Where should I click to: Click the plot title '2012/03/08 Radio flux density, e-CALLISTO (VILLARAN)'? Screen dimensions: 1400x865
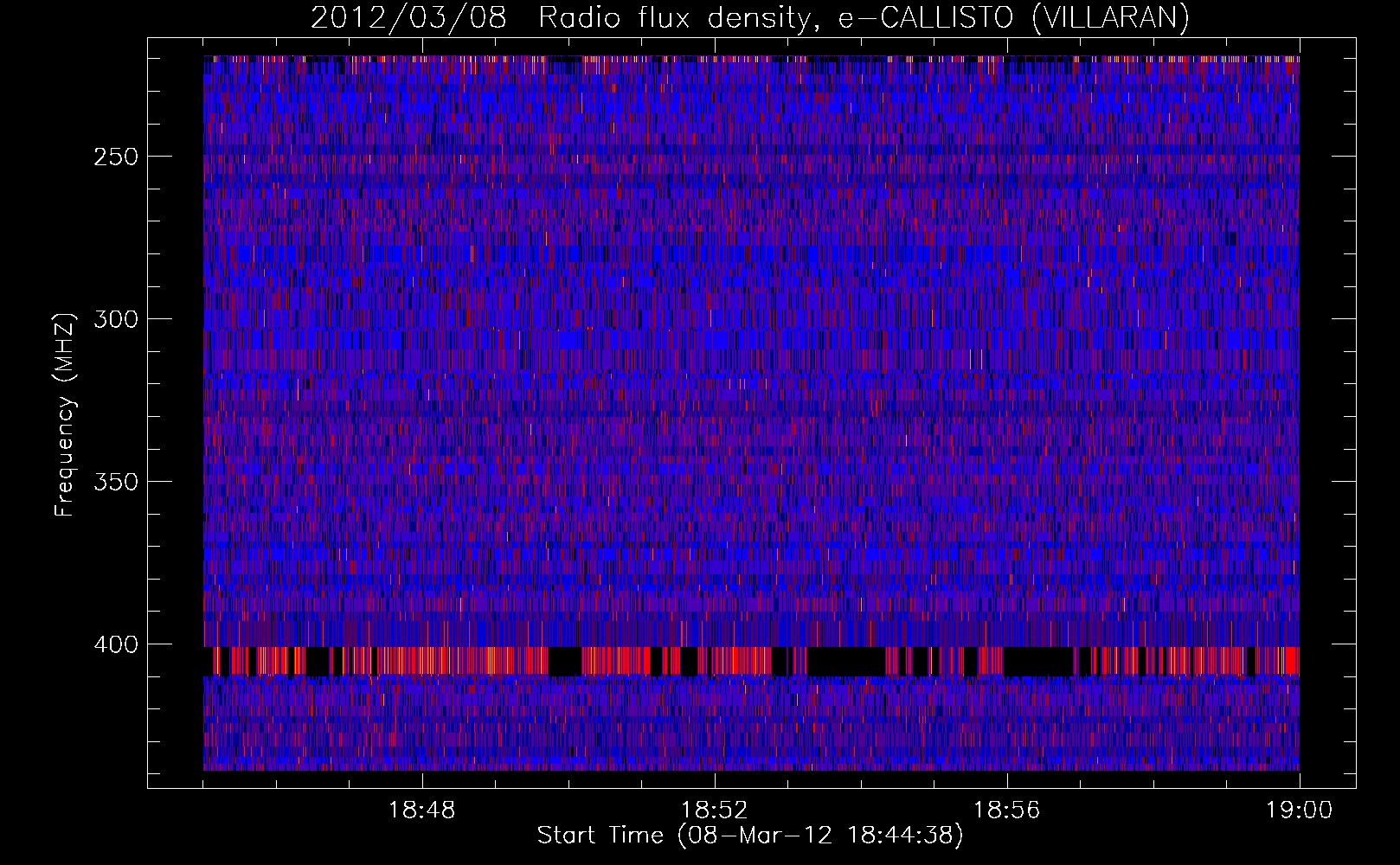(750, 18)
